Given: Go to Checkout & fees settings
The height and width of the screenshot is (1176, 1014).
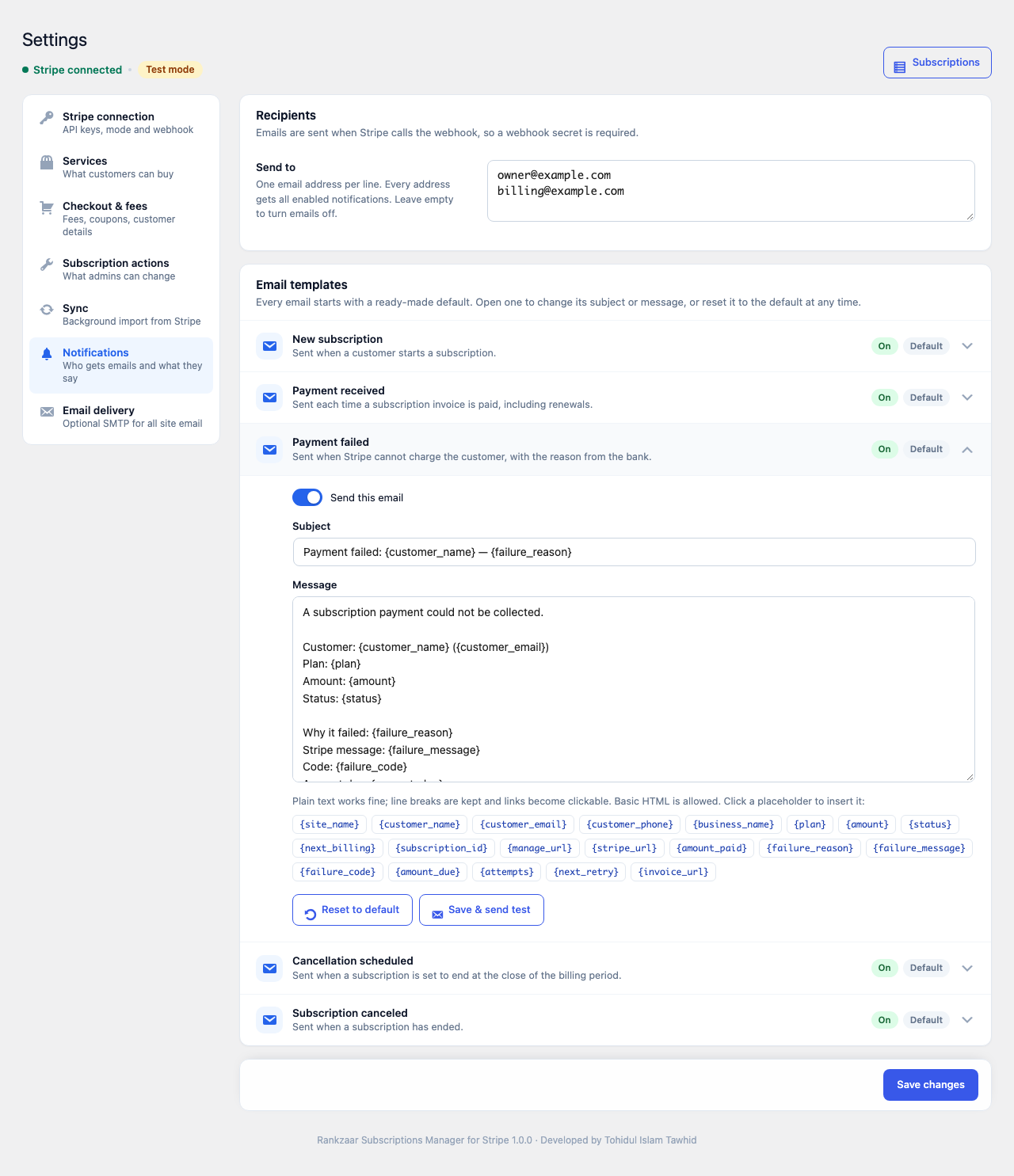Looking at the screenshot, I should [x=121, y=219].
